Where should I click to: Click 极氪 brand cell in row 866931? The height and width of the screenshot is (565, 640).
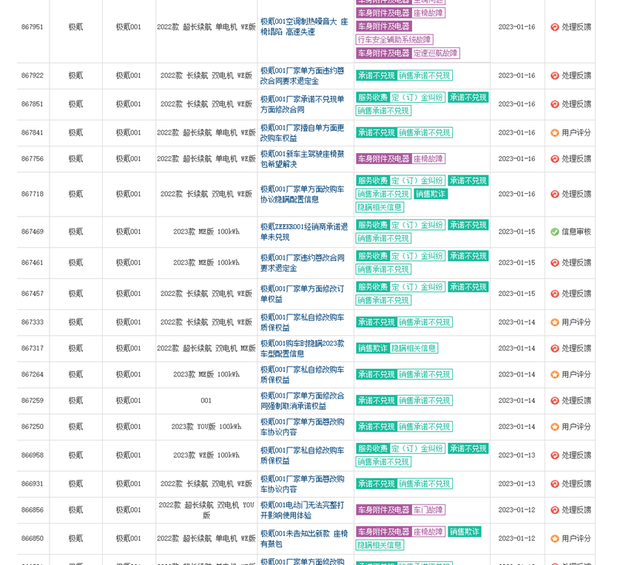click(75, 483)
